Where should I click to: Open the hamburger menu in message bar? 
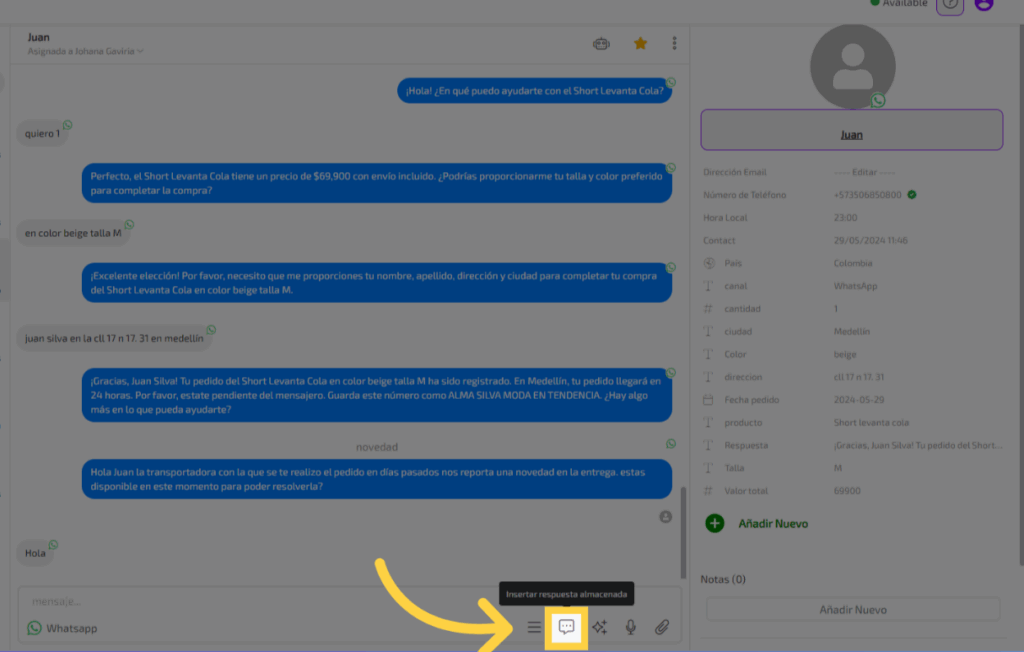click(x=534, y=628)
